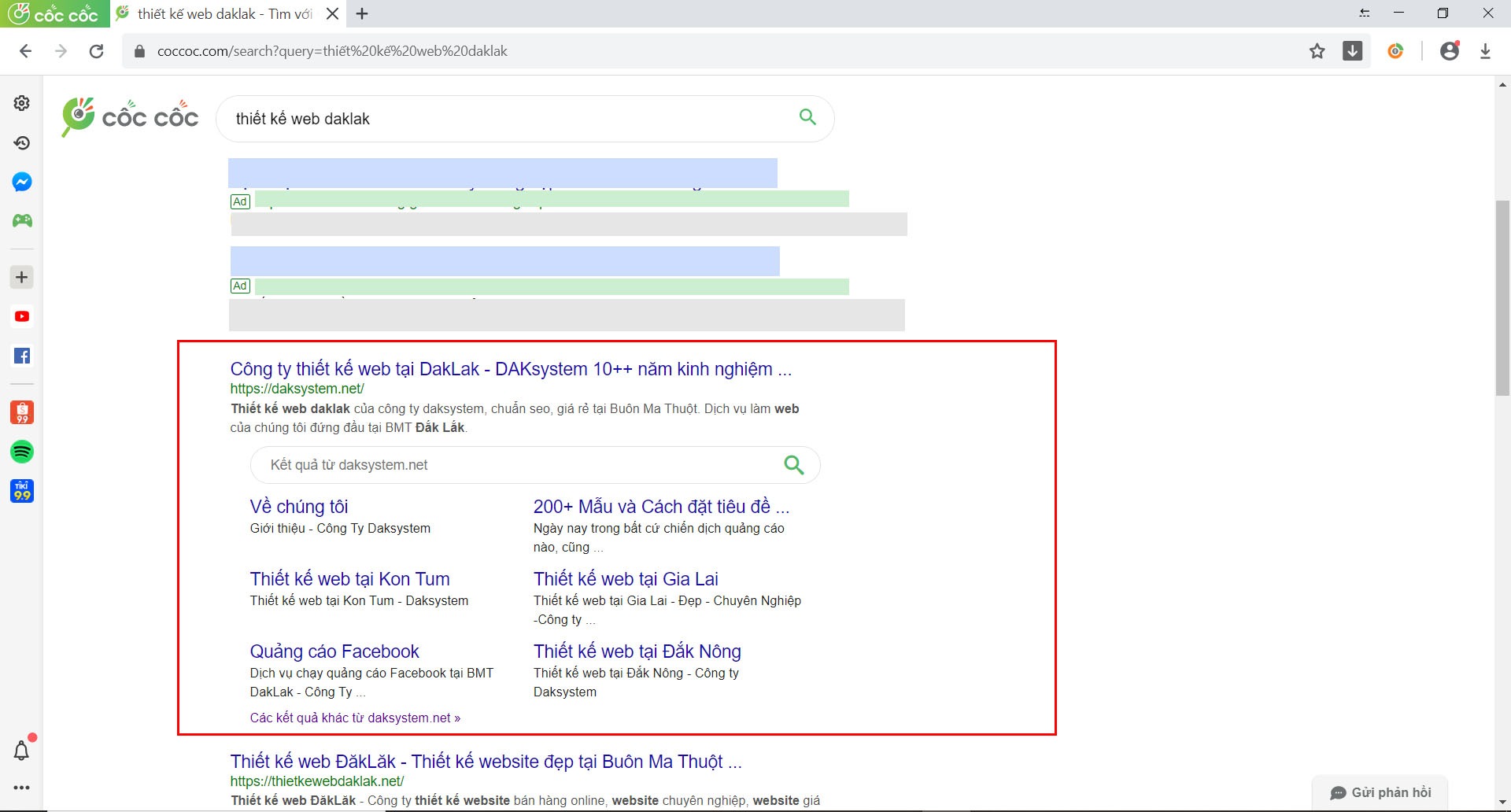Open notifications bell in sidebar

22,750
